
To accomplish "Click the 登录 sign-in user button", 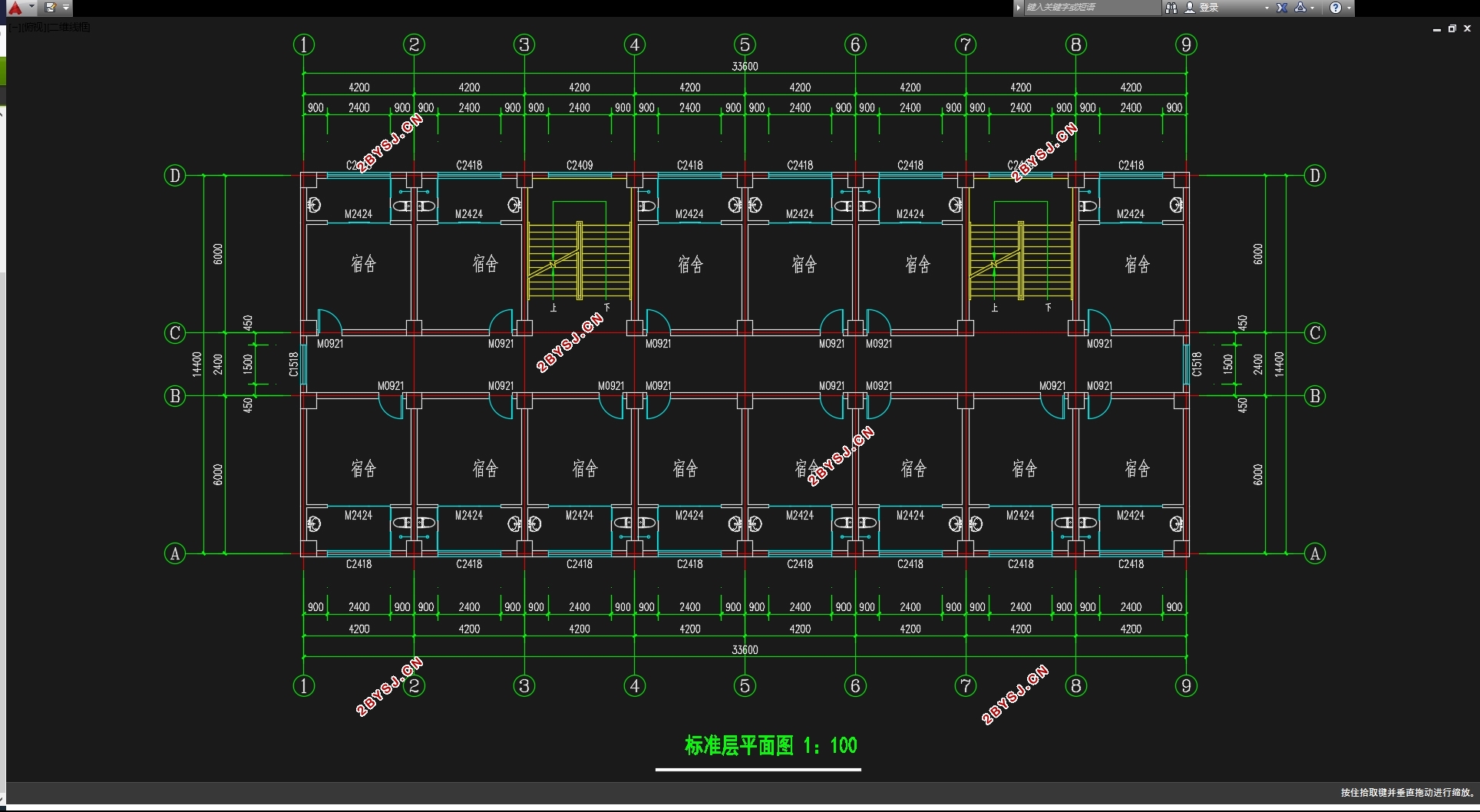I will 1203,8.
